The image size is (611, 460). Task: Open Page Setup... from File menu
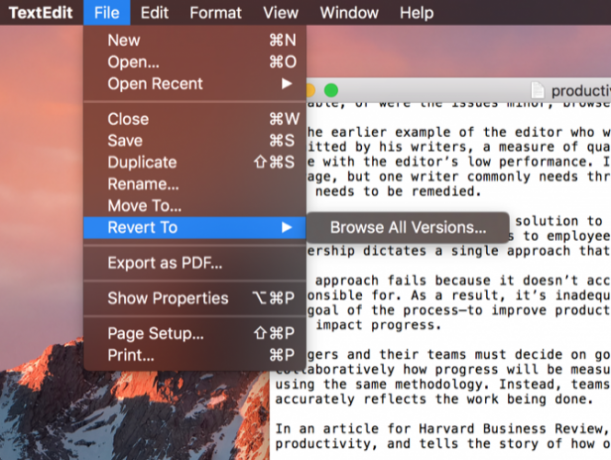[194, 334]
